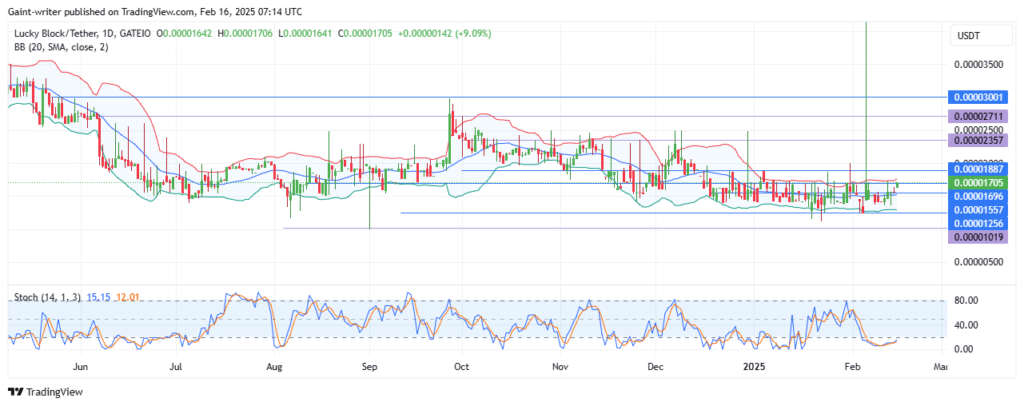The height and width of the screenshot is (406, 1024).
Task: Click the Stoch orange value 12.01
Action: point(127,298)
